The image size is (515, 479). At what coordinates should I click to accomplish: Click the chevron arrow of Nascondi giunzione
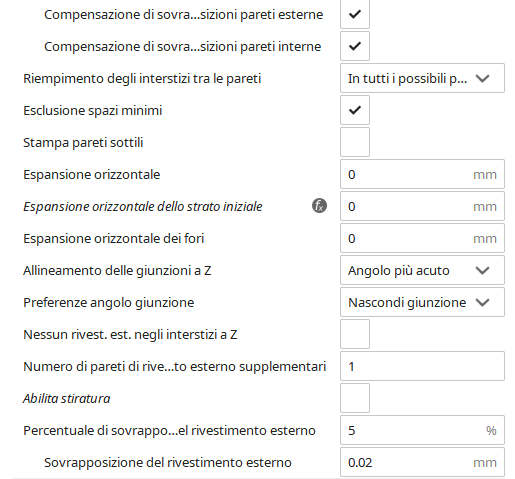coord(482,302)
